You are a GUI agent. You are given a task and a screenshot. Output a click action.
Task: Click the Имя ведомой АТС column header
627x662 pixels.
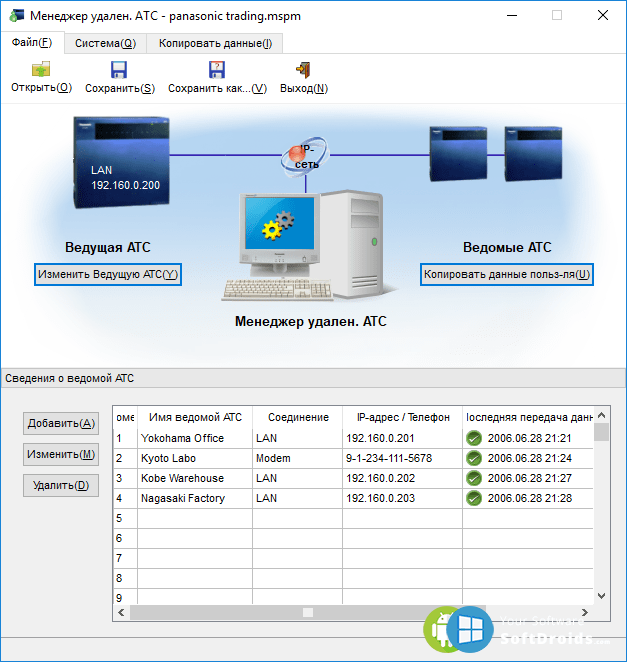tap(195, 418)
